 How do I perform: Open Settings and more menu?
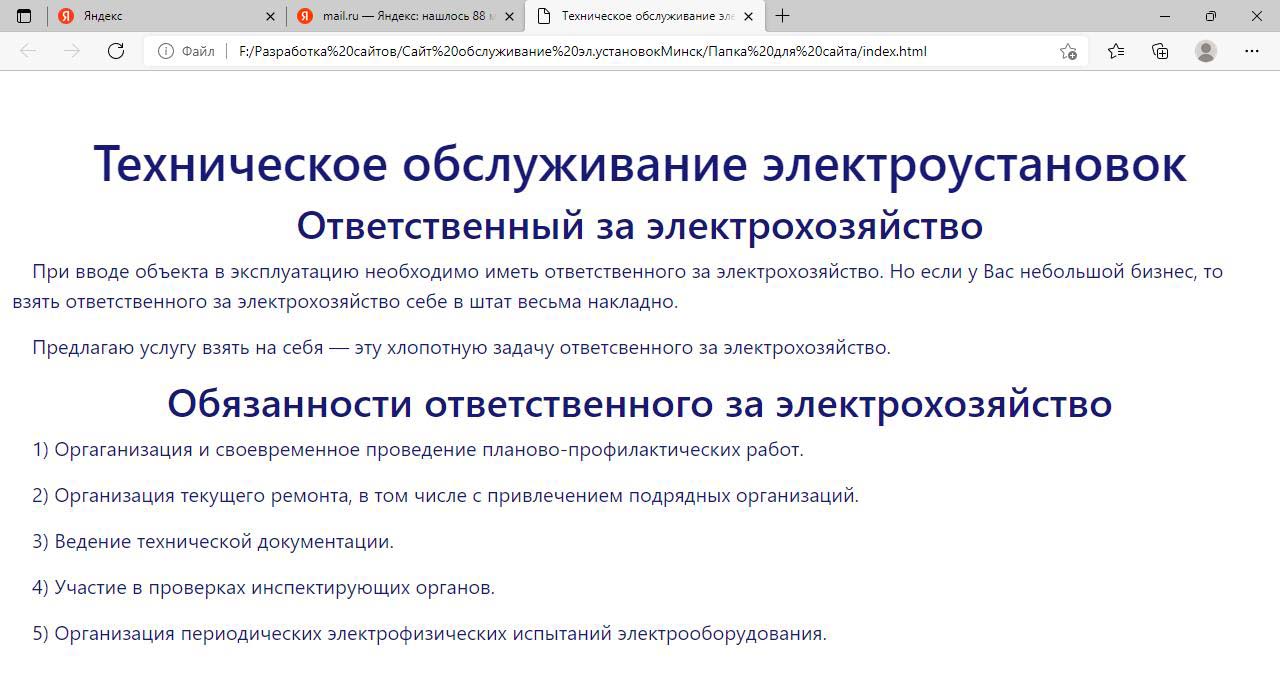(1252, 51)
